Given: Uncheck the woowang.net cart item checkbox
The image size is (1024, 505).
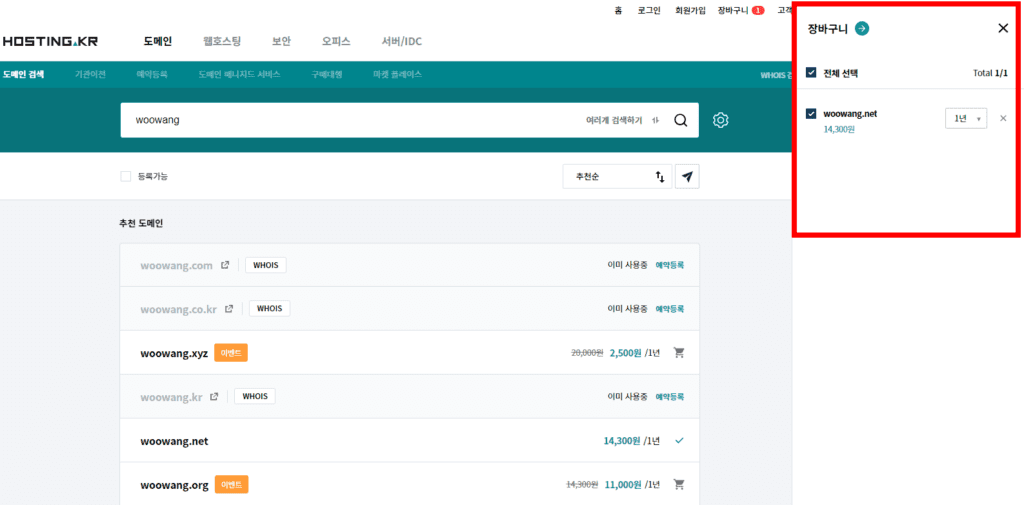Looking at the screenshot, I should point(812,114).
